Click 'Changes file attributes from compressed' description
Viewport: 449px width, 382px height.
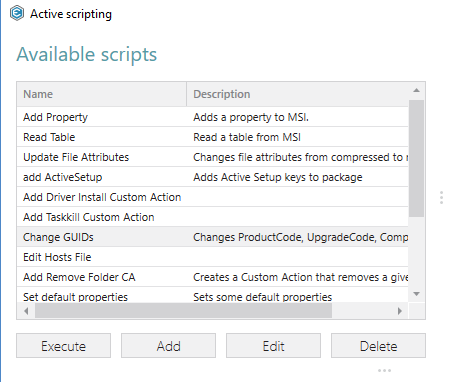click(300, 157)
